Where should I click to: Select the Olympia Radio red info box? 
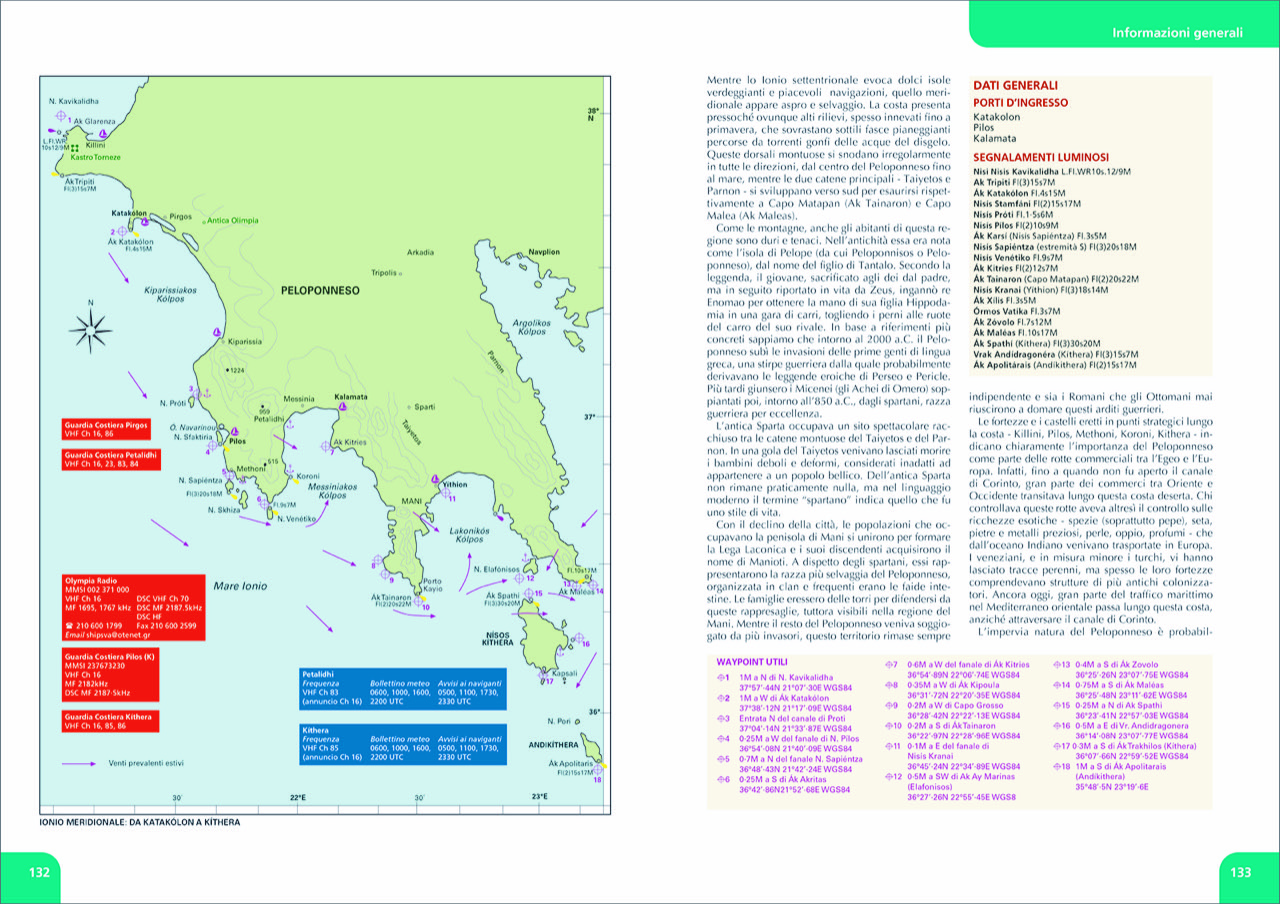tap(133, 607)
